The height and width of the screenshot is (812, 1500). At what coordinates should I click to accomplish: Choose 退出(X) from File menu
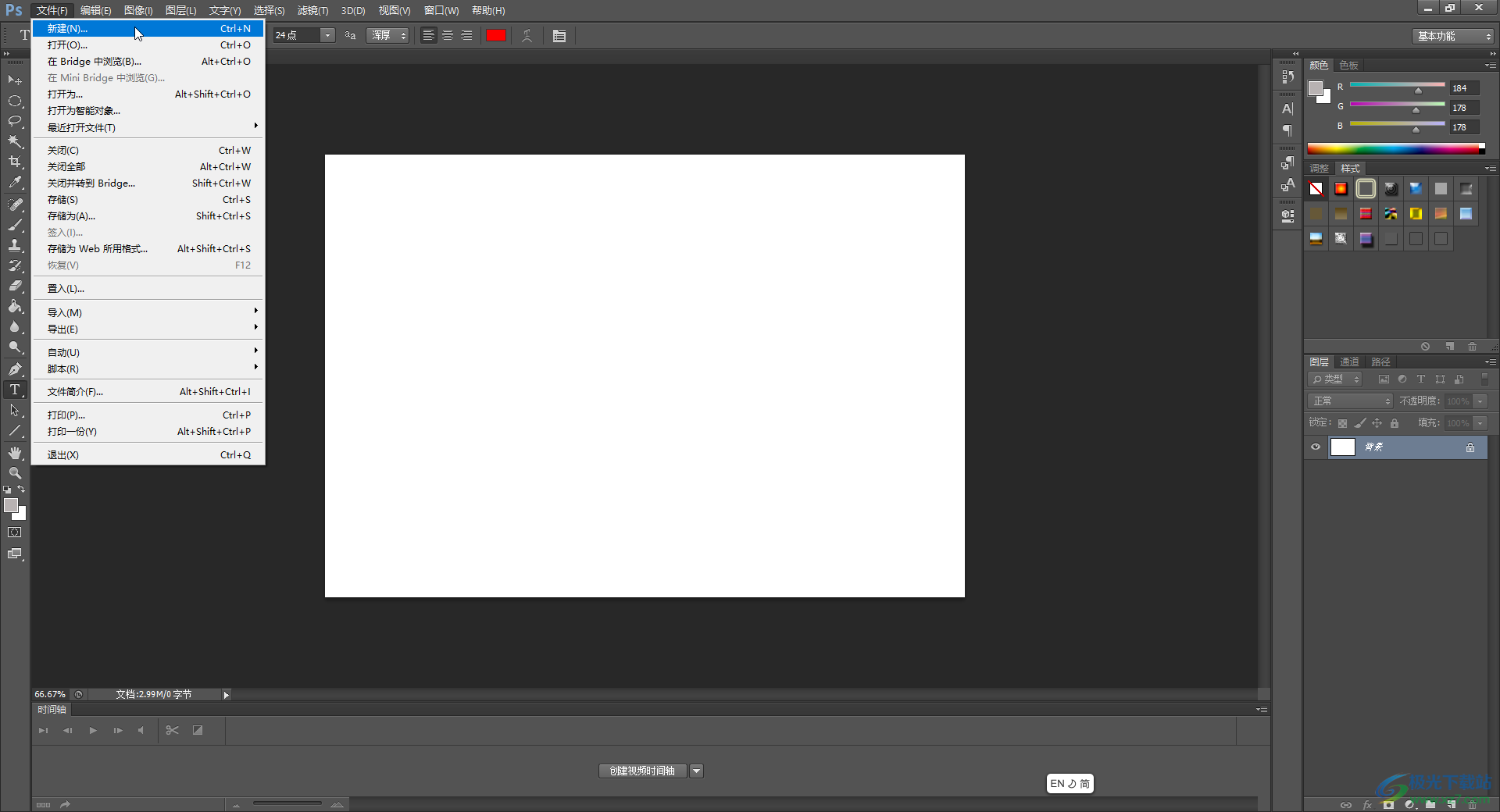[148, 454]
